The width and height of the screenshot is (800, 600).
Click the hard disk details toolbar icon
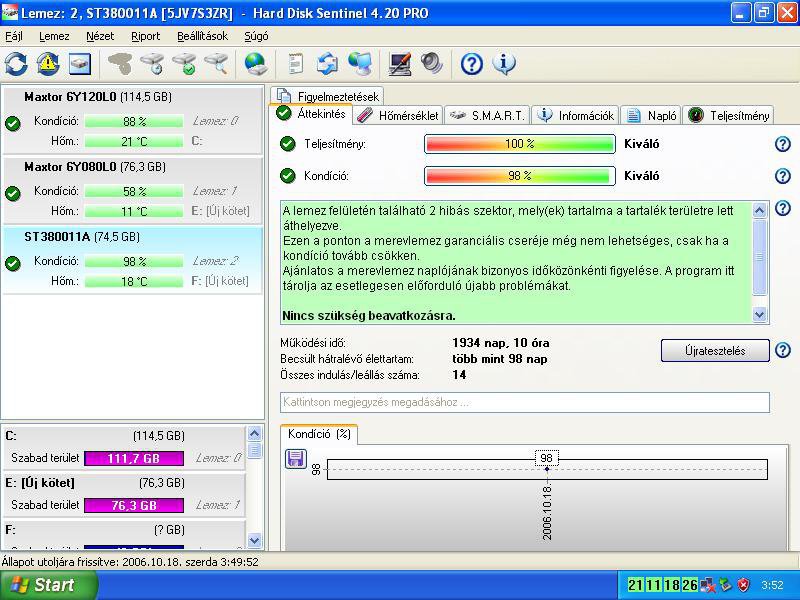coord(80,64)
